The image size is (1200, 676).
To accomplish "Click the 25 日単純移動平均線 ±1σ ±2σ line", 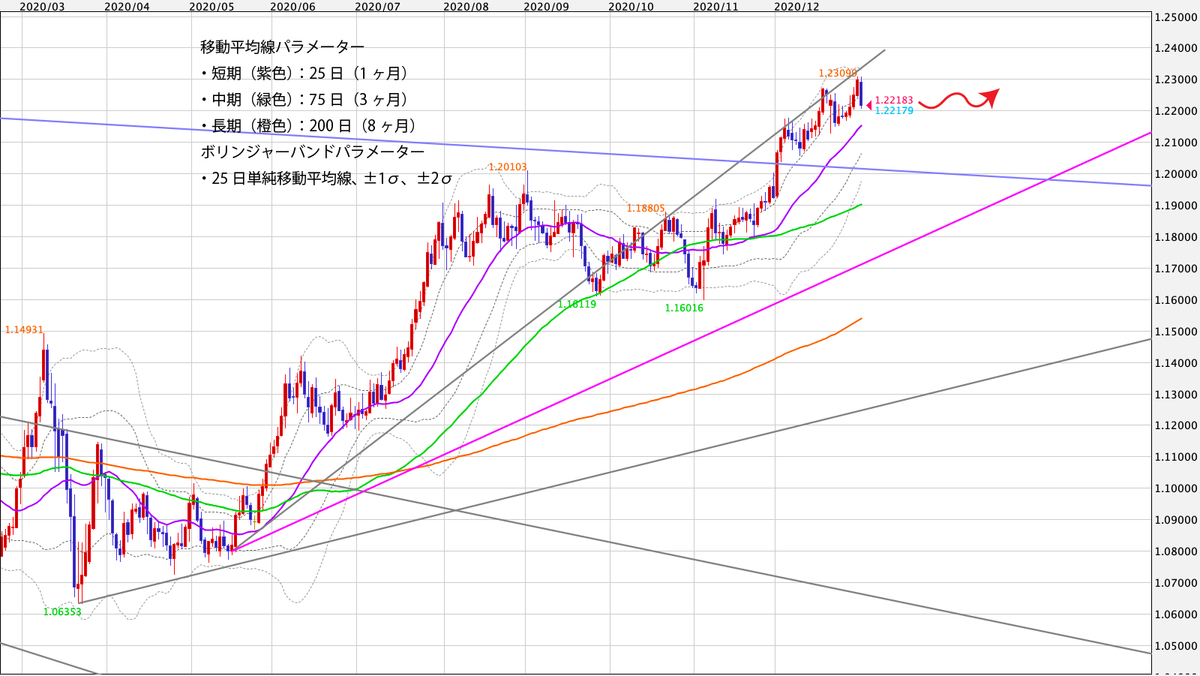I will 327,178.
